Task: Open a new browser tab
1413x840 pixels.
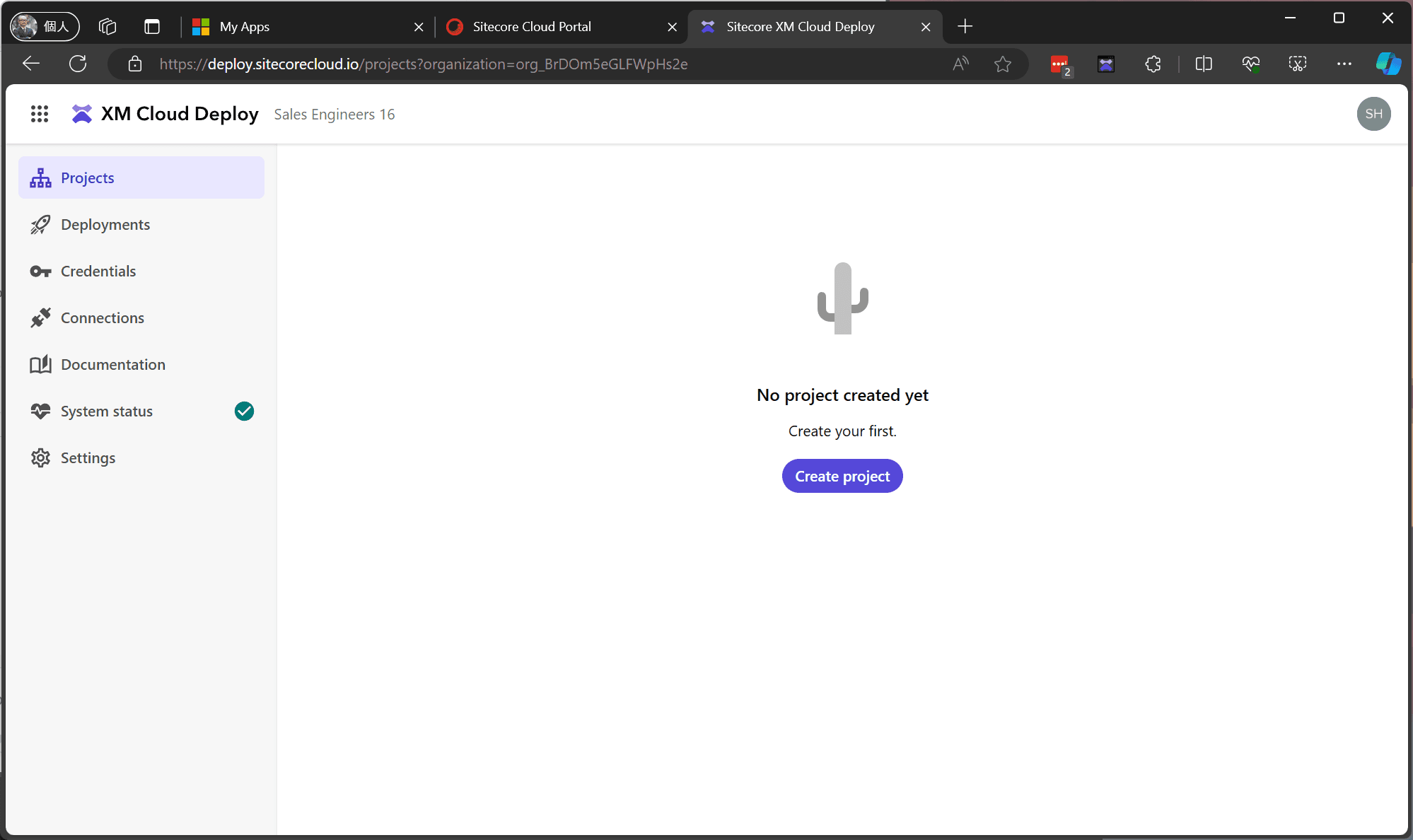Action: 965,27
